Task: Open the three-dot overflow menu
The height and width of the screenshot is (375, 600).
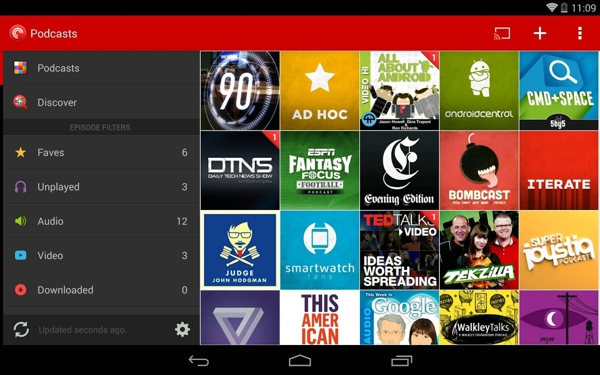Action: 580,33
